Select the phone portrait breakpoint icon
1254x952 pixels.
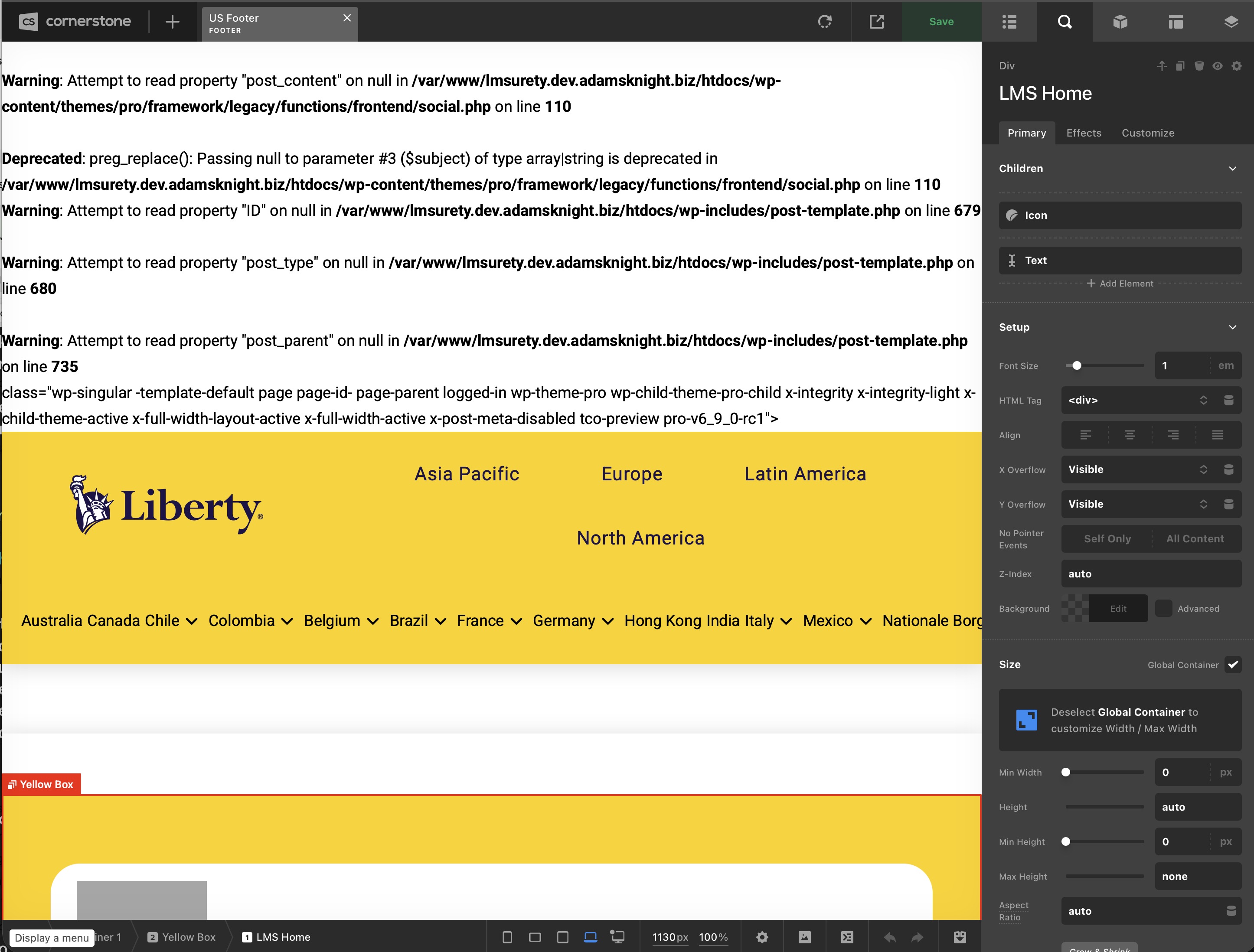(x=507, y=937)
